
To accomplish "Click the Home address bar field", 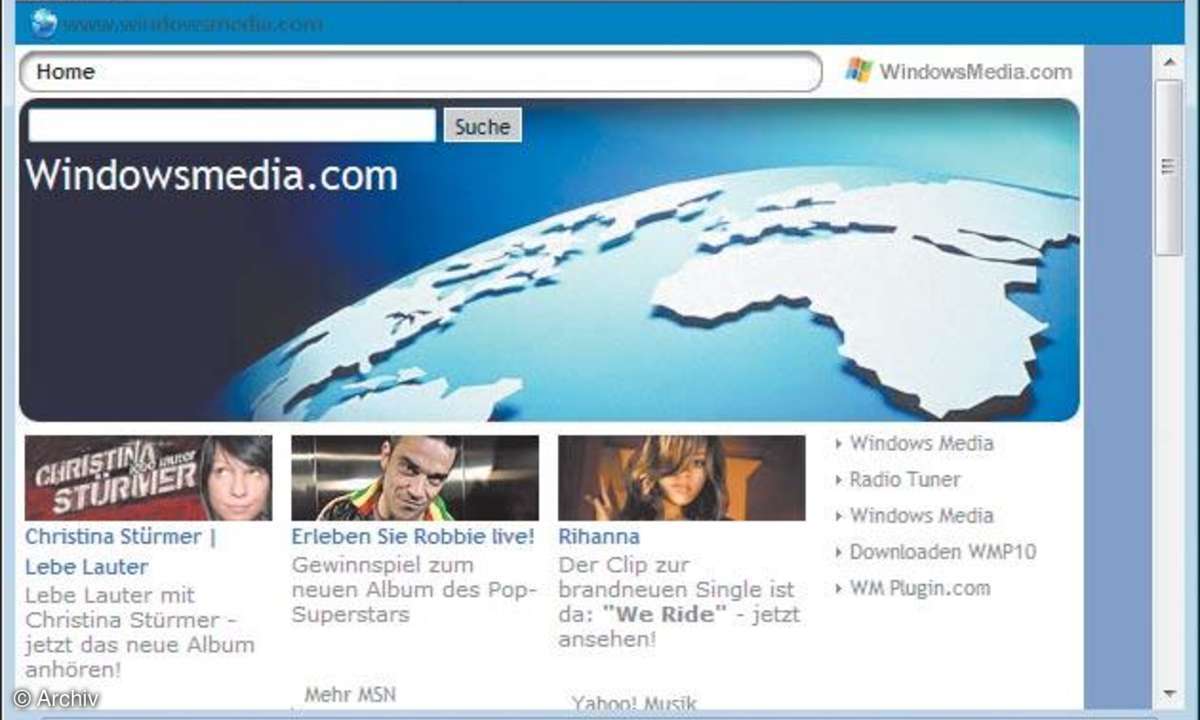I will click(x=420, y=72).
